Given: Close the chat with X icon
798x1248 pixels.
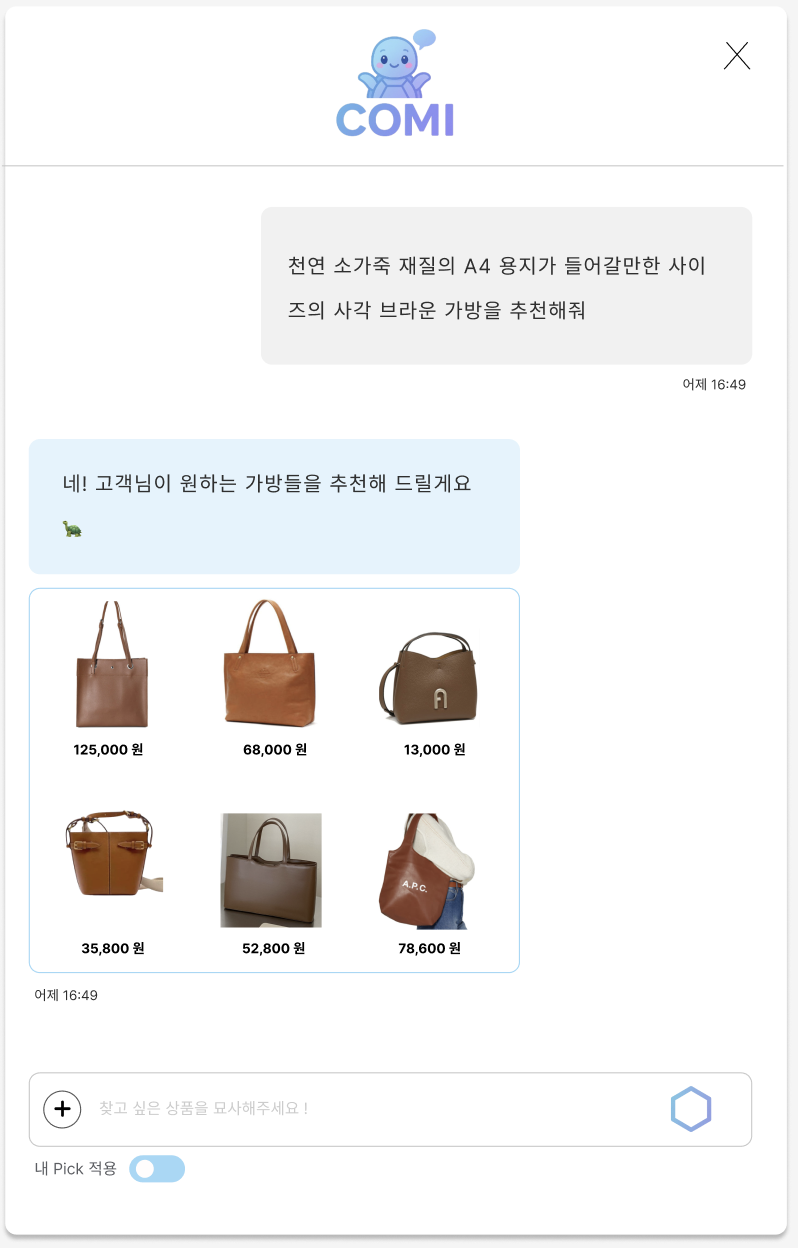Looking at the screenshot, I should [737, 56].
